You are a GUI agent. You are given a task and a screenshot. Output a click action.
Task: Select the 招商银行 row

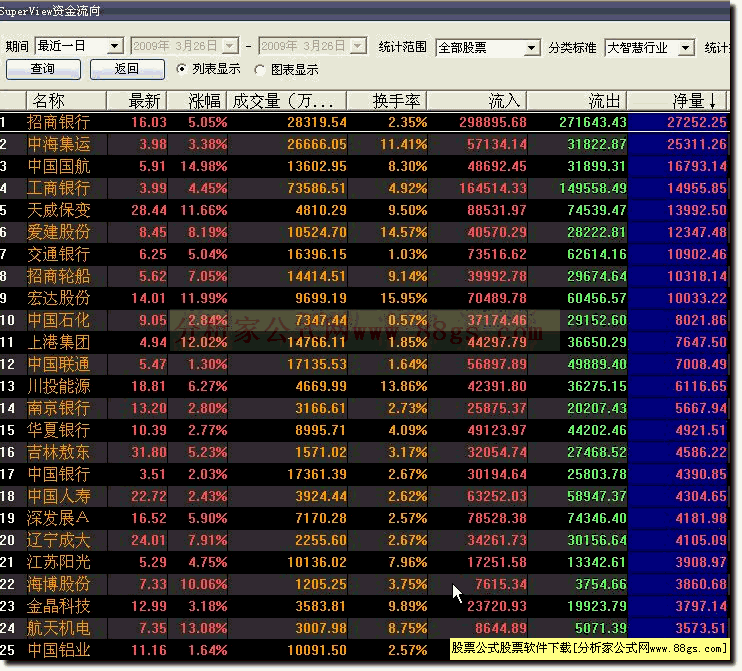pos(364,122)
